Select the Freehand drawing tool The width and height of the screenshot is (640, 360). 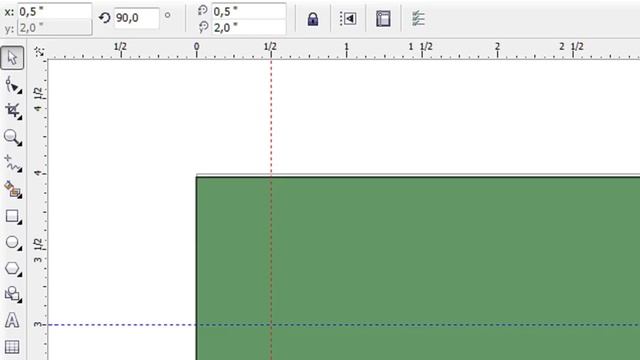12,163
